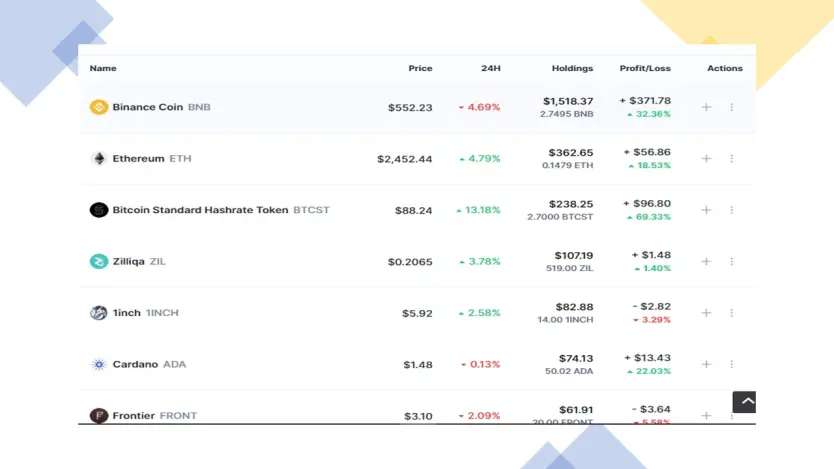834x469 pixels.
Task: Open more options for Cardano row
Action: coord(731,364)
